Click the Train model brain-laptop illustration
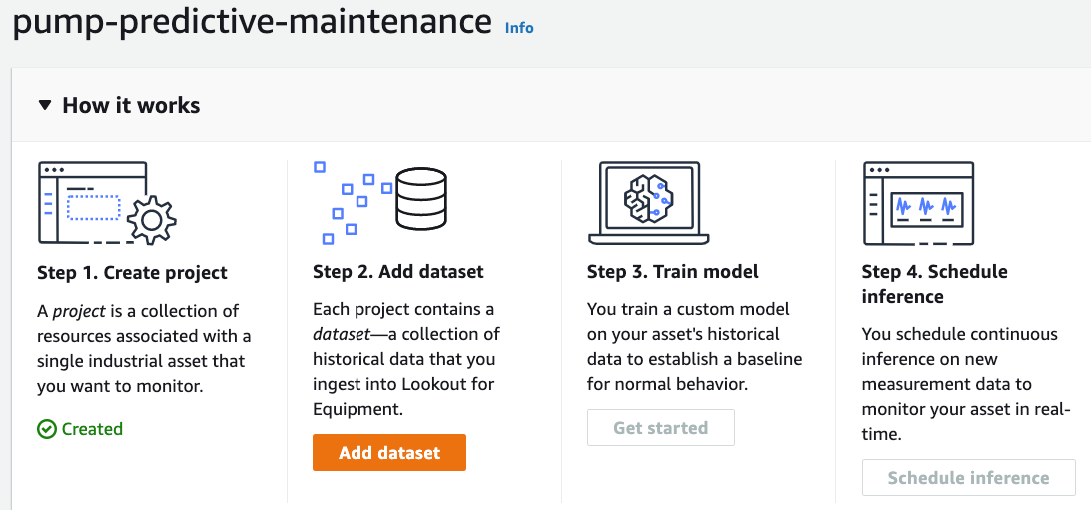The width and height of the screenshot is (1091, 510). pyautogui.click(x=648, y=203)
